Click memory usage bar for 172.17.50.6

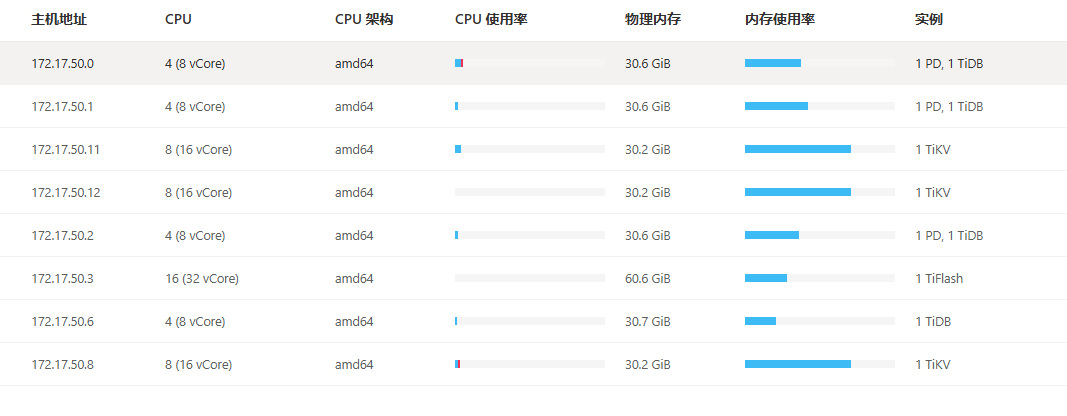[x=819, y=322]
